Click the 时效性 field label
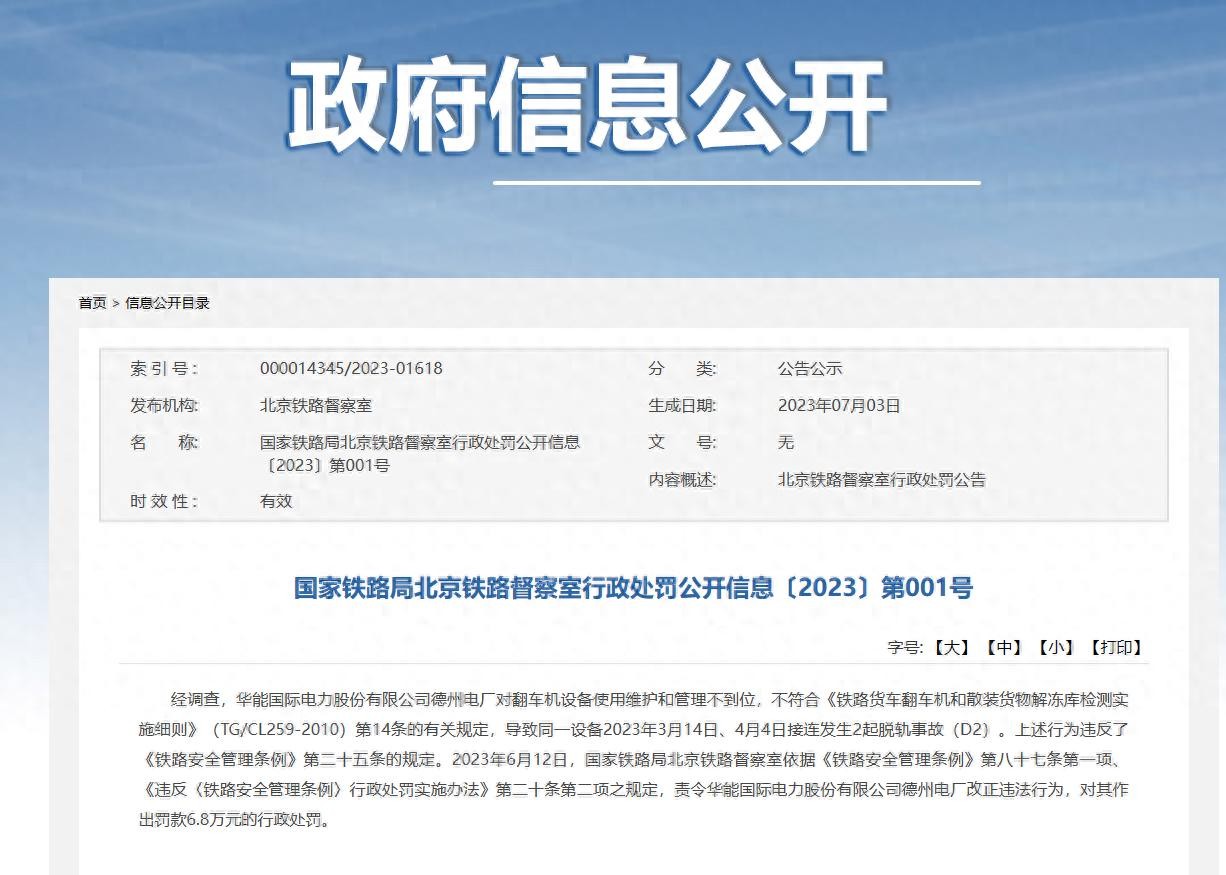Viewport: 1226px width, 875px height. (x=164, y=501)
